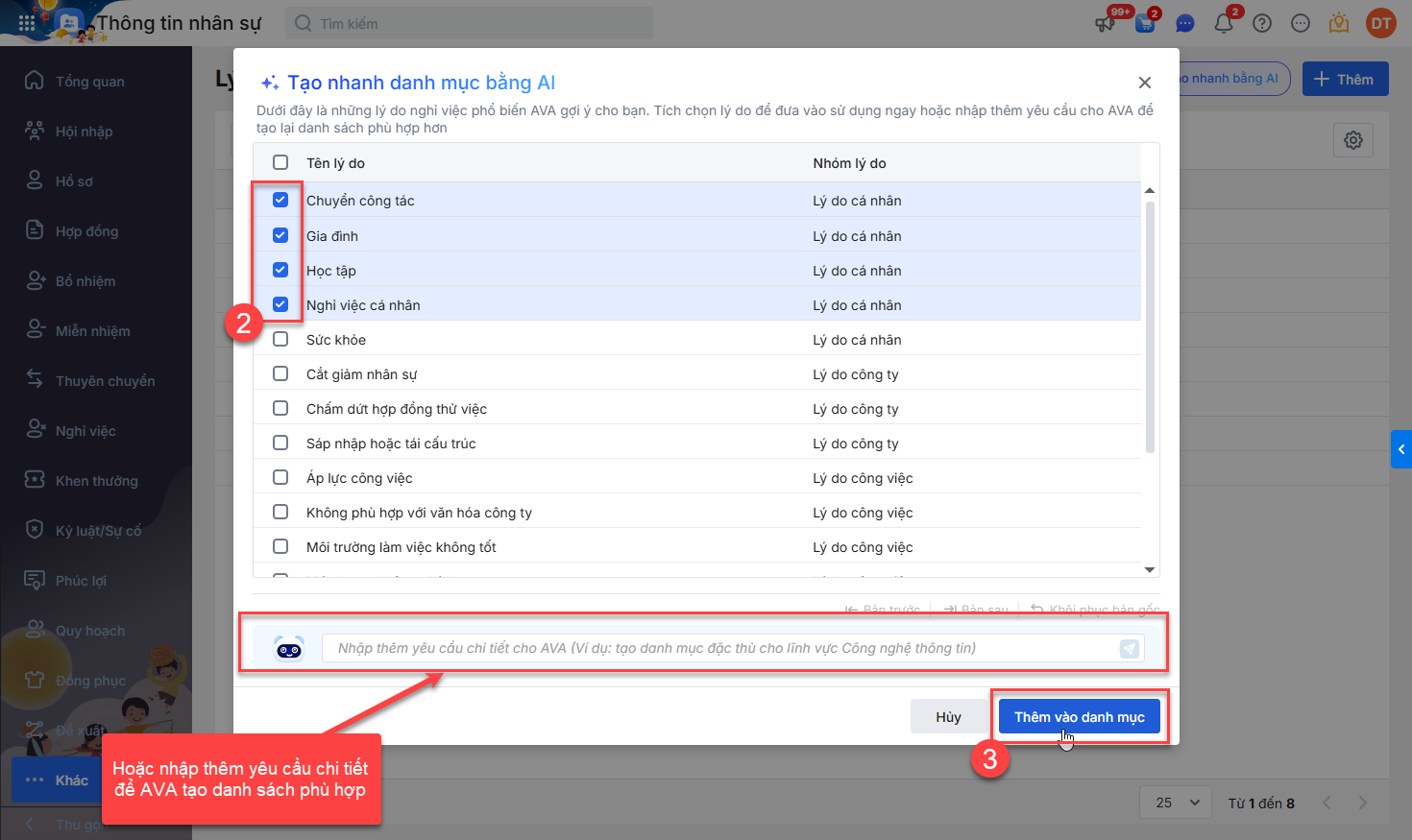Go to 'Hợp đồng' sidebar item
The image size is (1412, 840).
pos(86,231)
